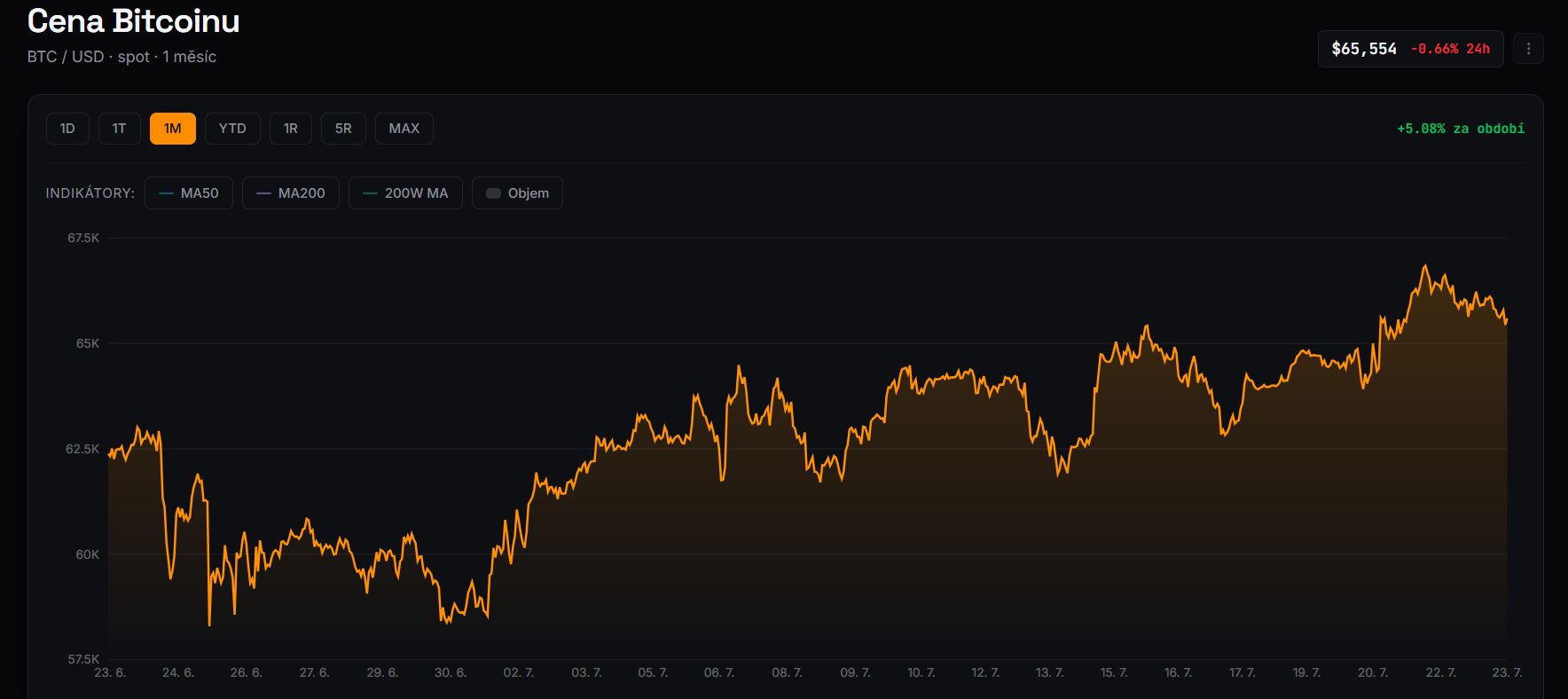Click the 24. 6. date label
Image resolution: width=1568 pixels, height=699 pixels.
coord(178,672)
